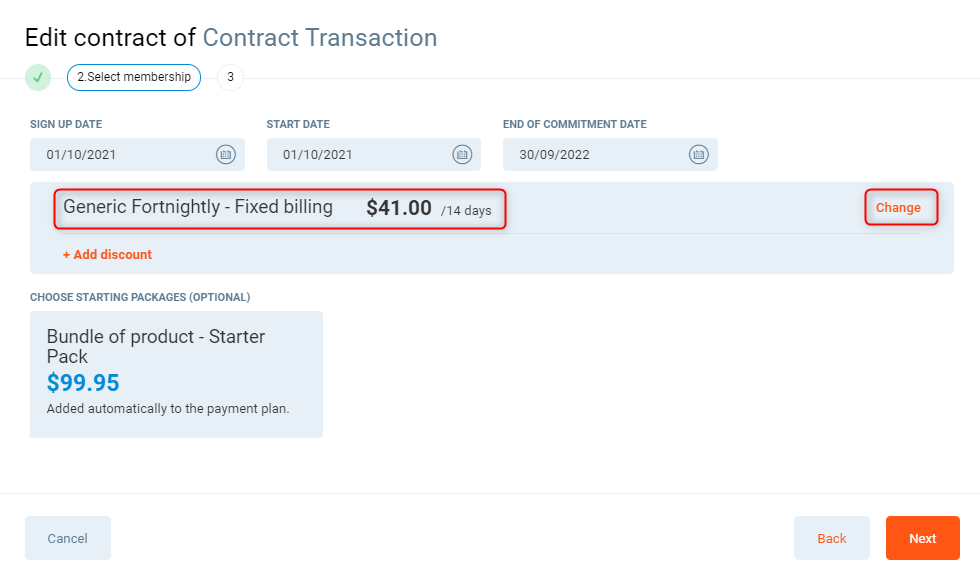
Task: Focus the Start Date 01/10/2021 text
Action: pyautogui.click(x=317, y=155)
